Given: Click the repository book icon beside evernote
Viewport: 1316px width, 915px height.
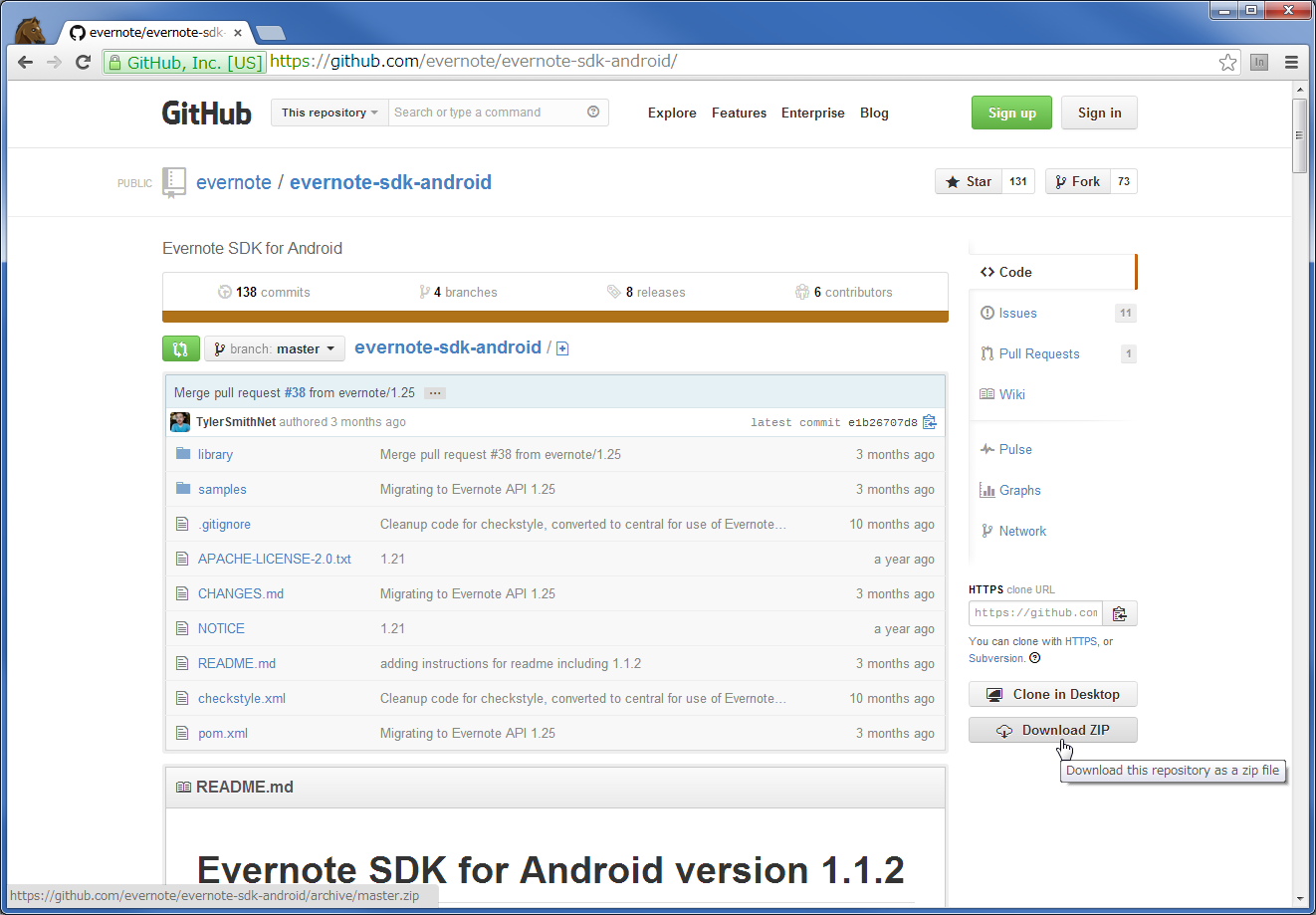Looking at the screenshot, I should [x=174, y=182].
